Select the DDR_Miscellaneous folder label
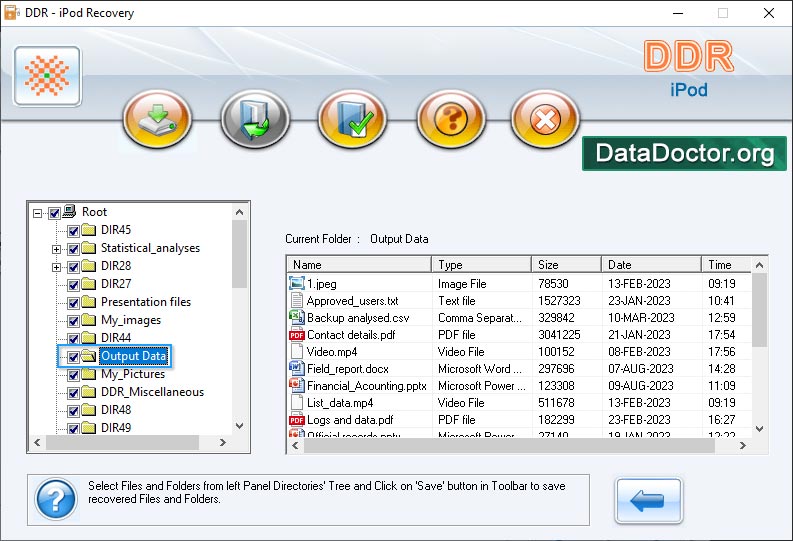The height and width of the screenshot is (541, 793). (152, 392)
